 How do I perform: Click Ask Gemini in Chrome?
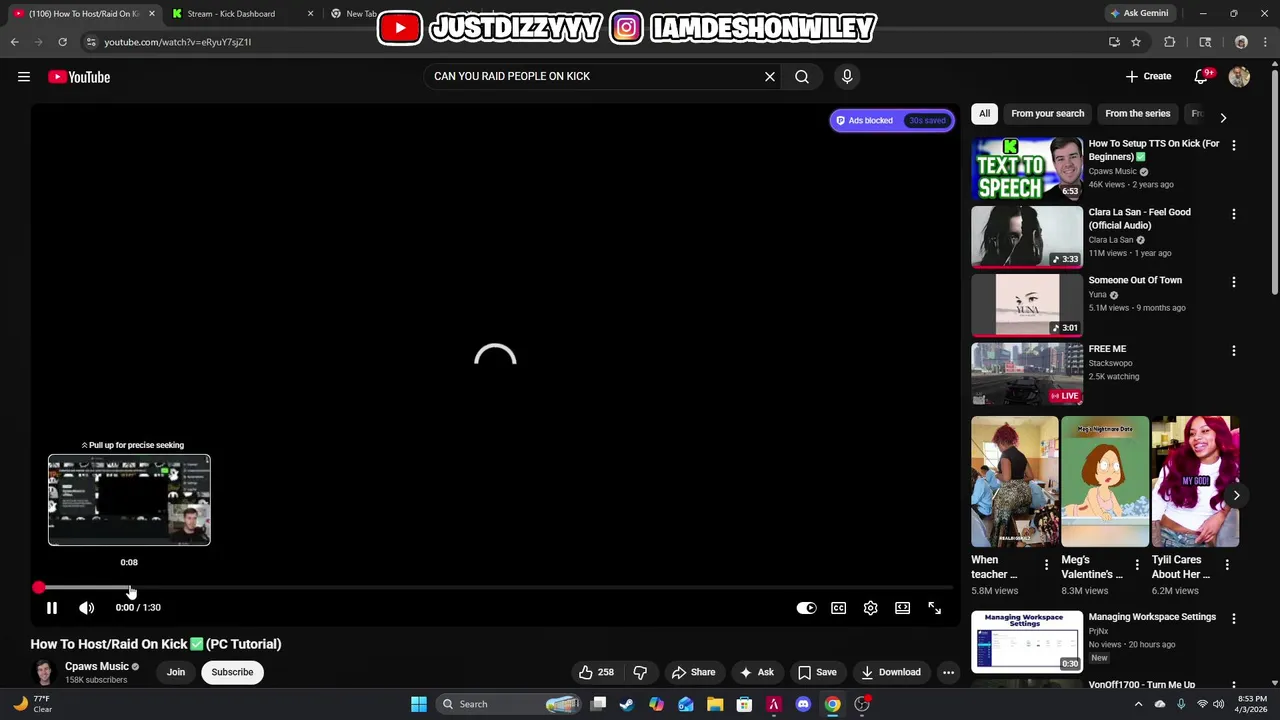[1139, 13]
